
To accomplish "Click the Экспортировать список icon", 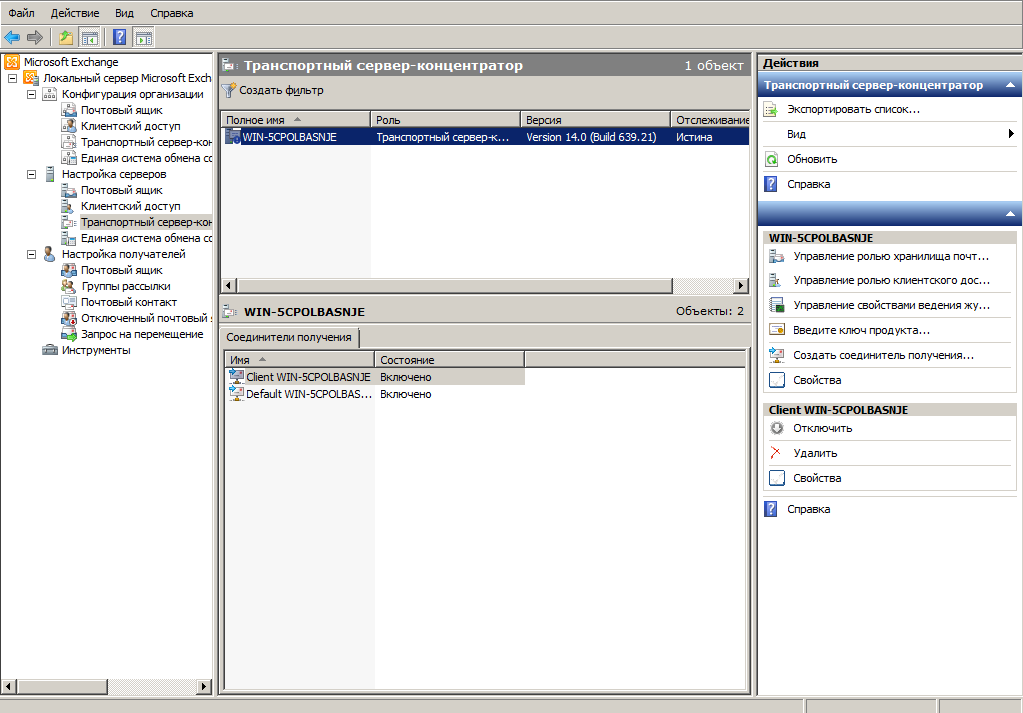I will (771, 110).
